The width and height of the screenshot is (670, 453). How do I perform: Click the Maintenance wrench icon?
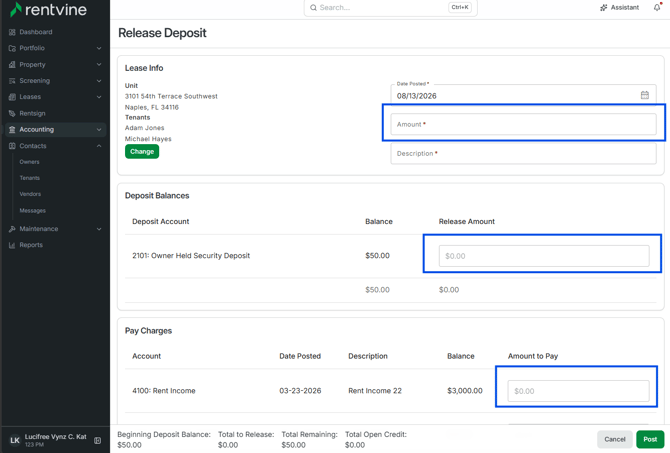[12, 229]
